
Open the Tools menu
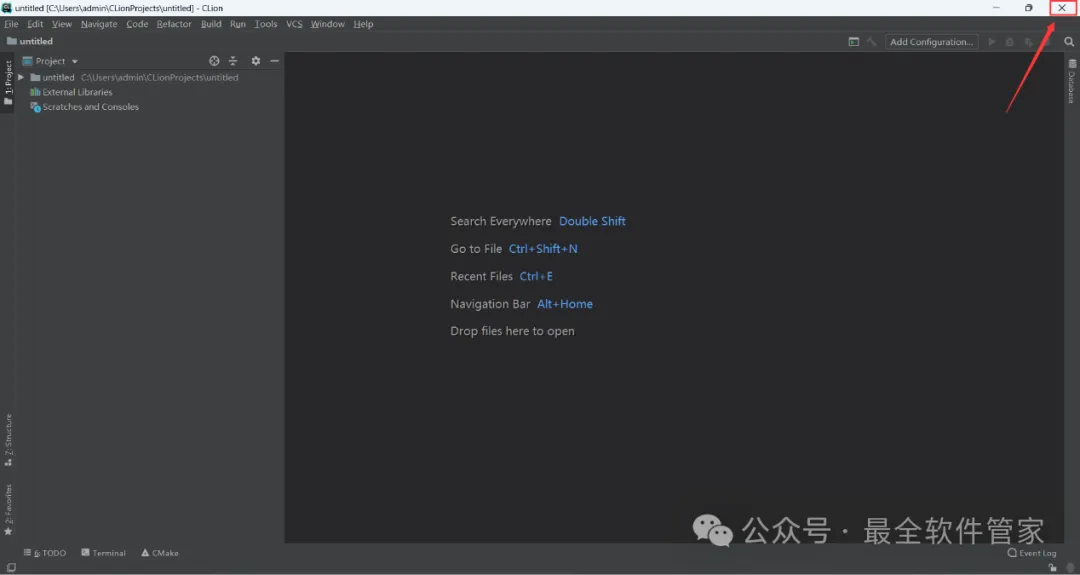[x=265, y=24]
